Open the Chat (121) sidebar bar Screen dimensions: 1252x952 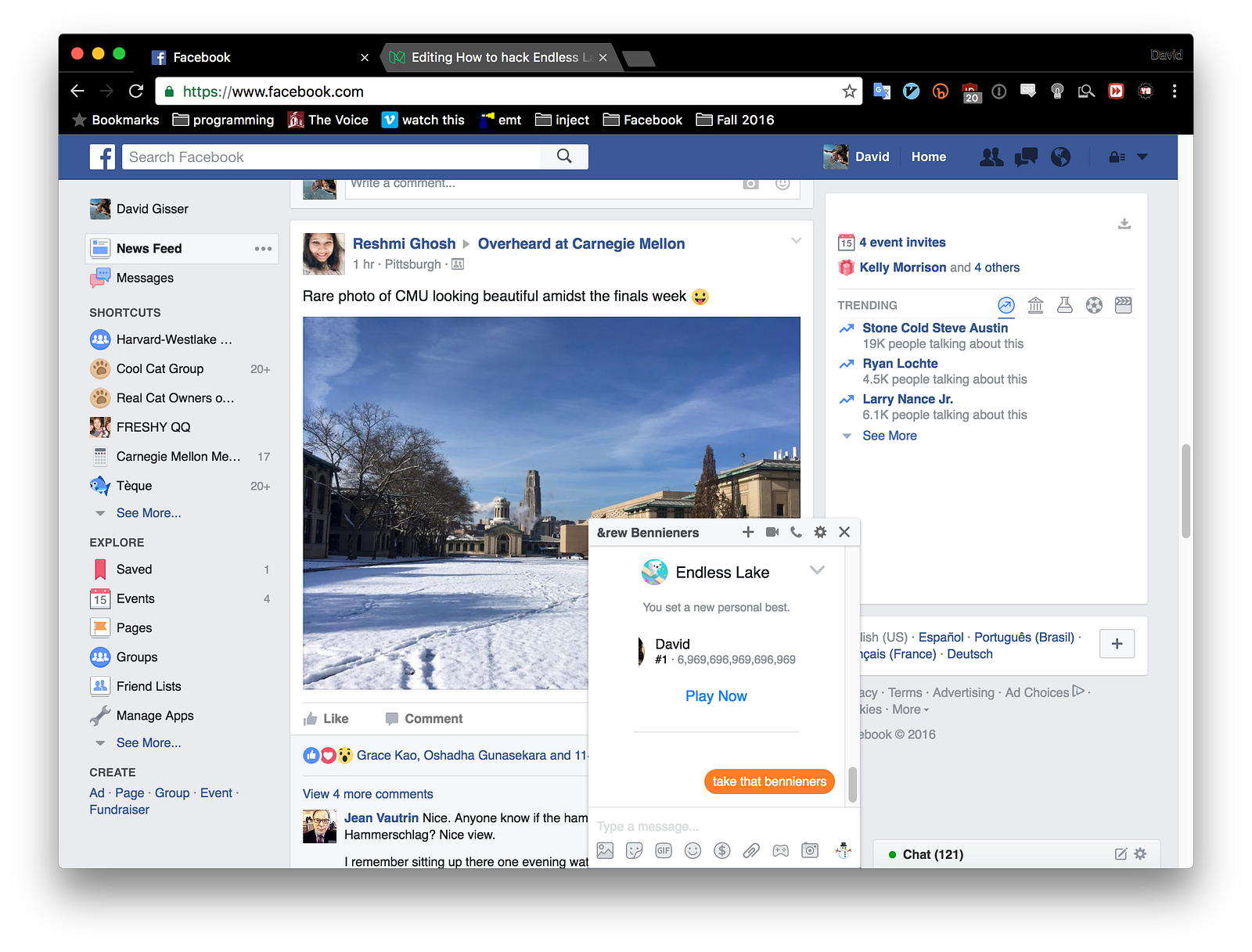1017,854
